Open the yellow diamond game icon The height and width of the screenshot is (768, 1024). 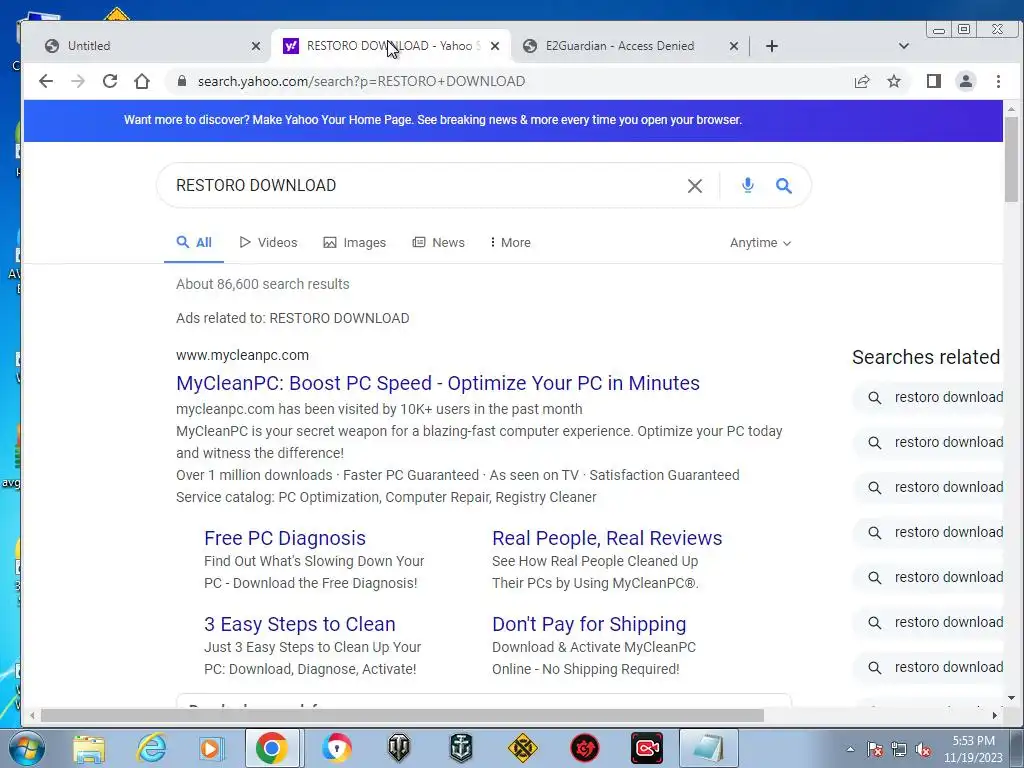522,748
